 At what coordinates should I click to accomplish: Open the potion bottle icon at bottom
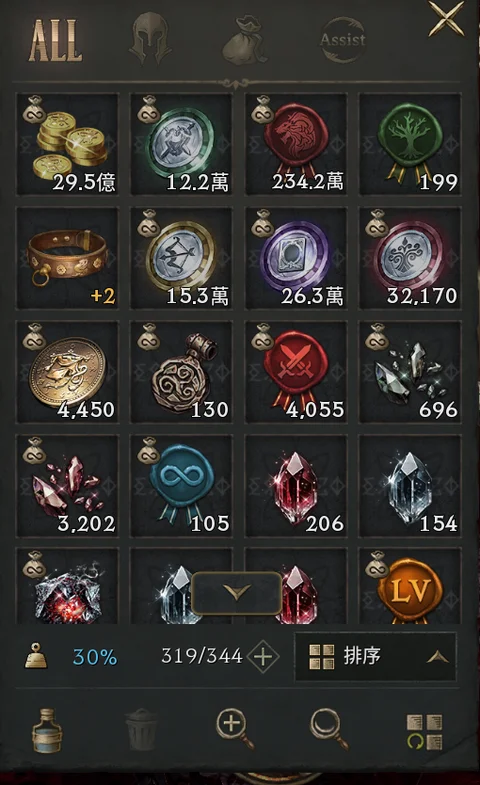[48, 730]
